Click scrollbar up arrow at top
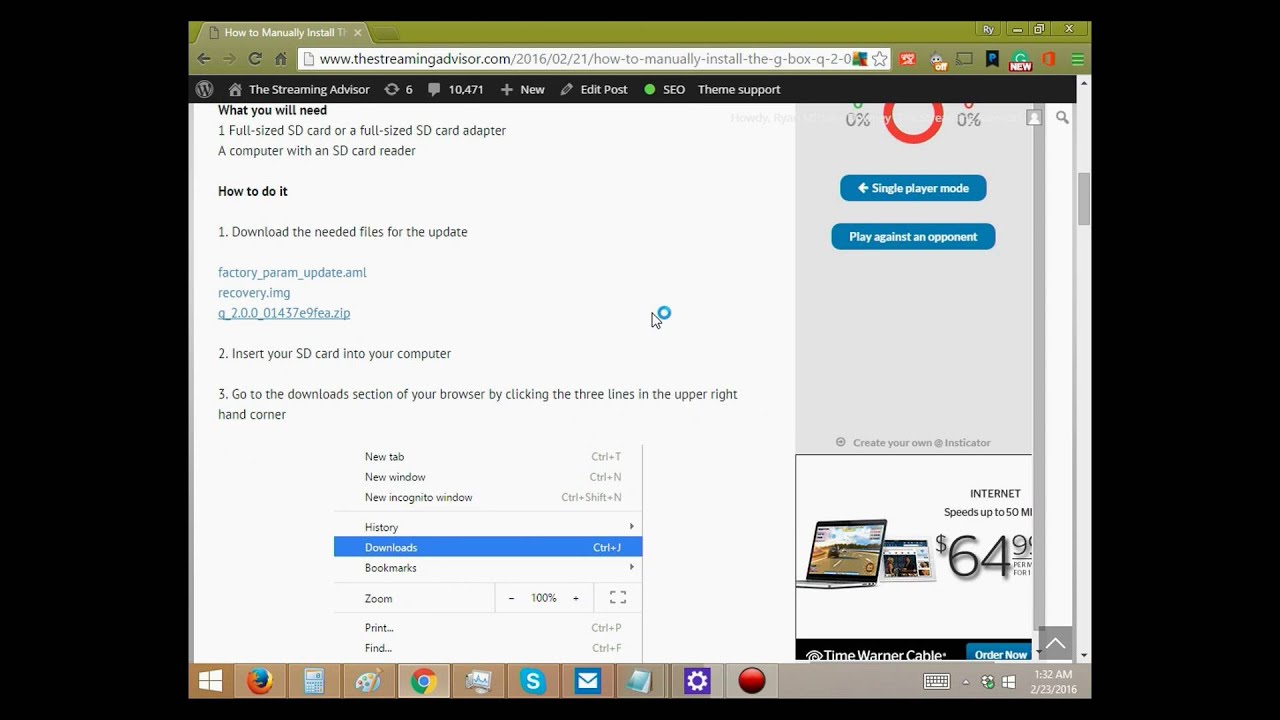Image resolution: width=1280 pixels, height=720 pixels. tap(1083, 82)
